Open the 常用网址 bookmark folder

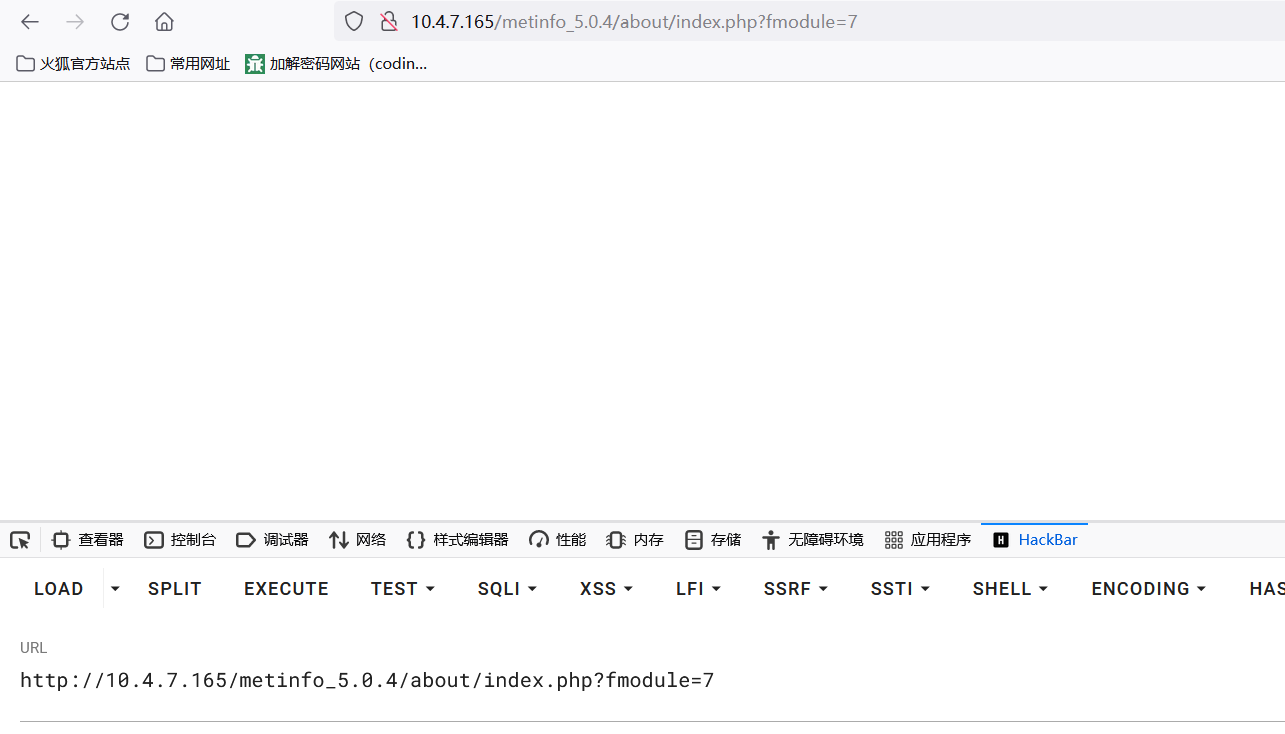click(188, 63)
